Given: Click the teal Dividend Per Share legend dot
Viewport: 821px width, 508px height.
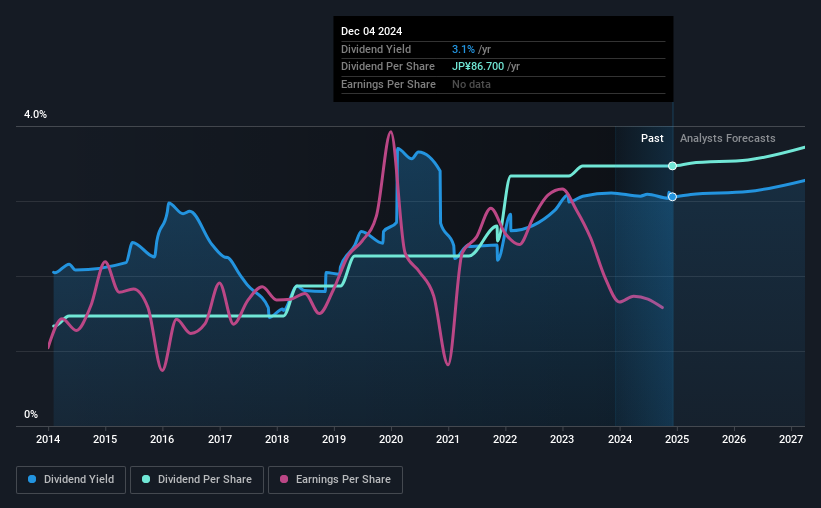Looking at the screenshot, I should tap(146, 479).
